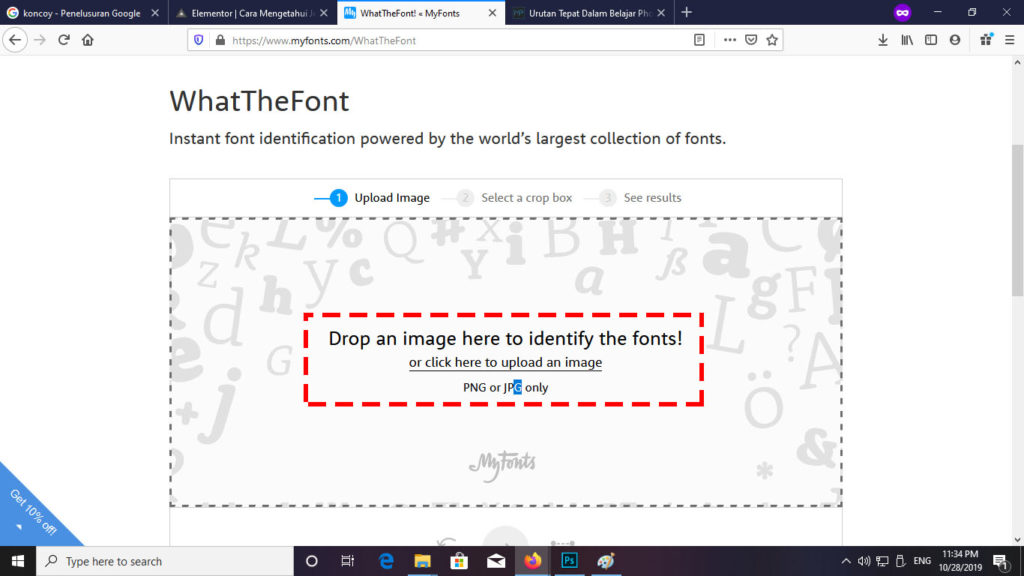Switch to koncoy Google search tab
This screenshot has width=1024, height=576.
(x=82, y=13)
